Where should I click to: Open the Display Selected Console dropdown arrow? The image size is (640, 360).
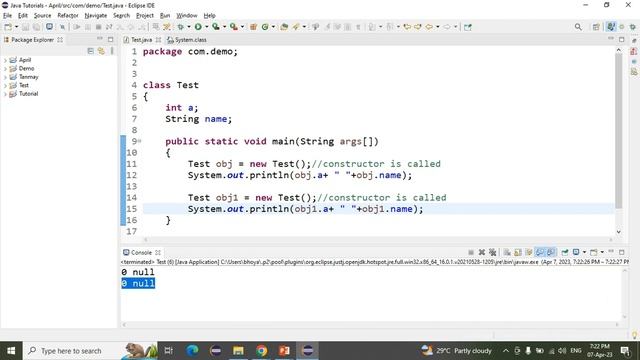point(584,252)
